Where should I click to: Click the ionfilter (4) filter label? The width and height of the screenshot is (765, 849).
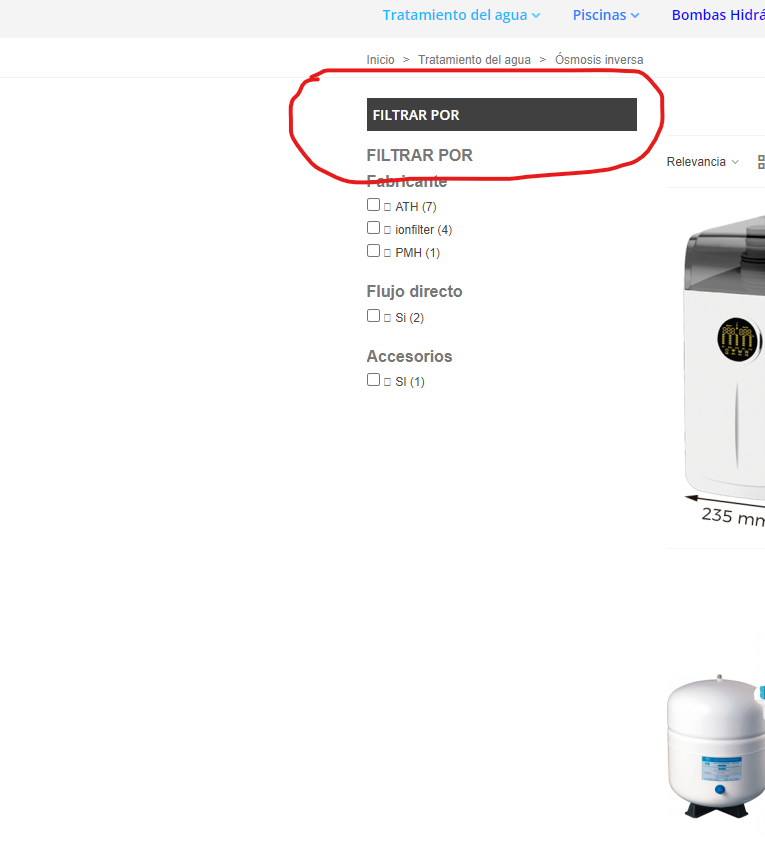click(423, 230)
